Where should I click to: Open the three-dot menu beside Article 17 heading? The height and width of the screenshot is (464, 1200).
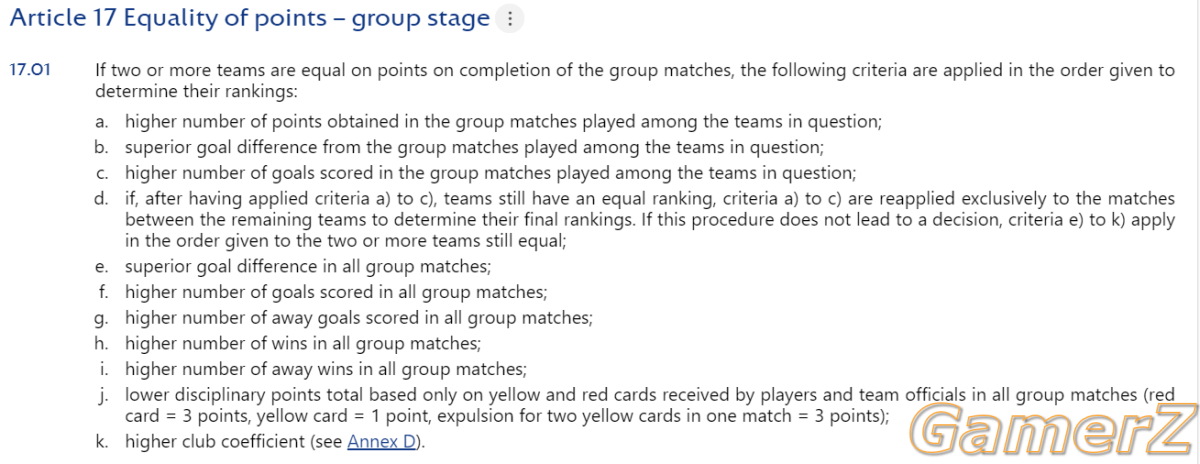click(x=510, y=19)
